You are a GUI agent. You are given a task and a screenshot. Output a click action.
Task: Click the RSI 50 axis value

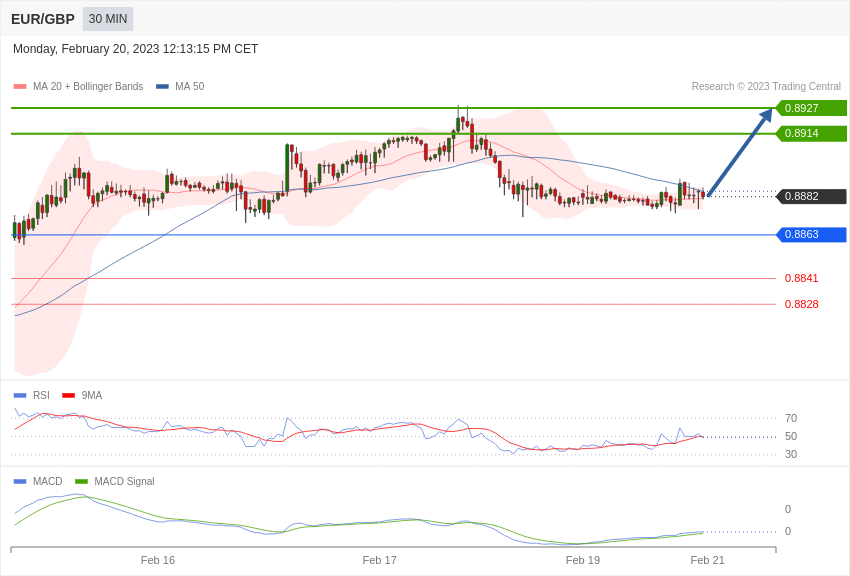point(791,436)
